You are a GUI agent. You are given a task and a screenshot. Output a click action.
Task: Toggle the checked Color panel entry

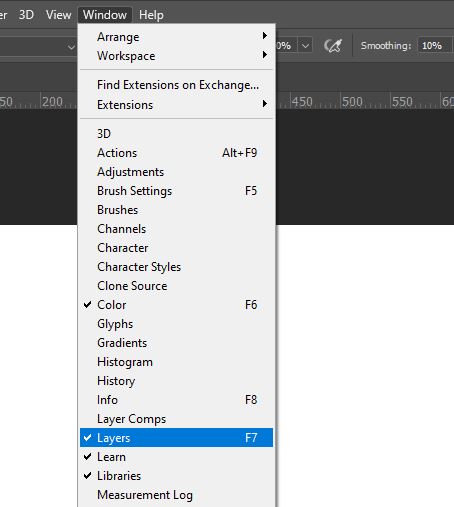point(176,305)
